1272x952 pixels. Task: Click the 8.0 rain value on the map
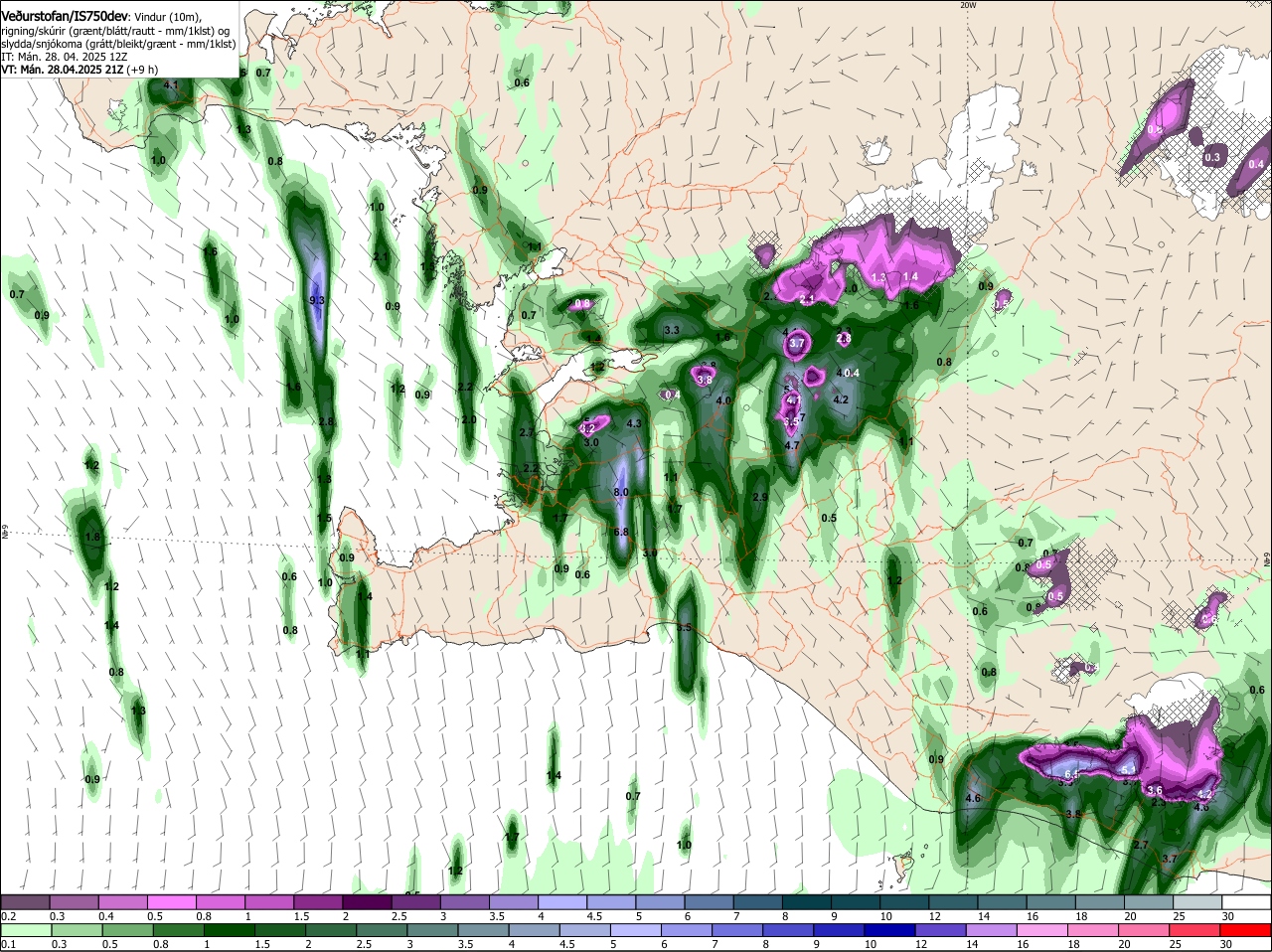621,493
